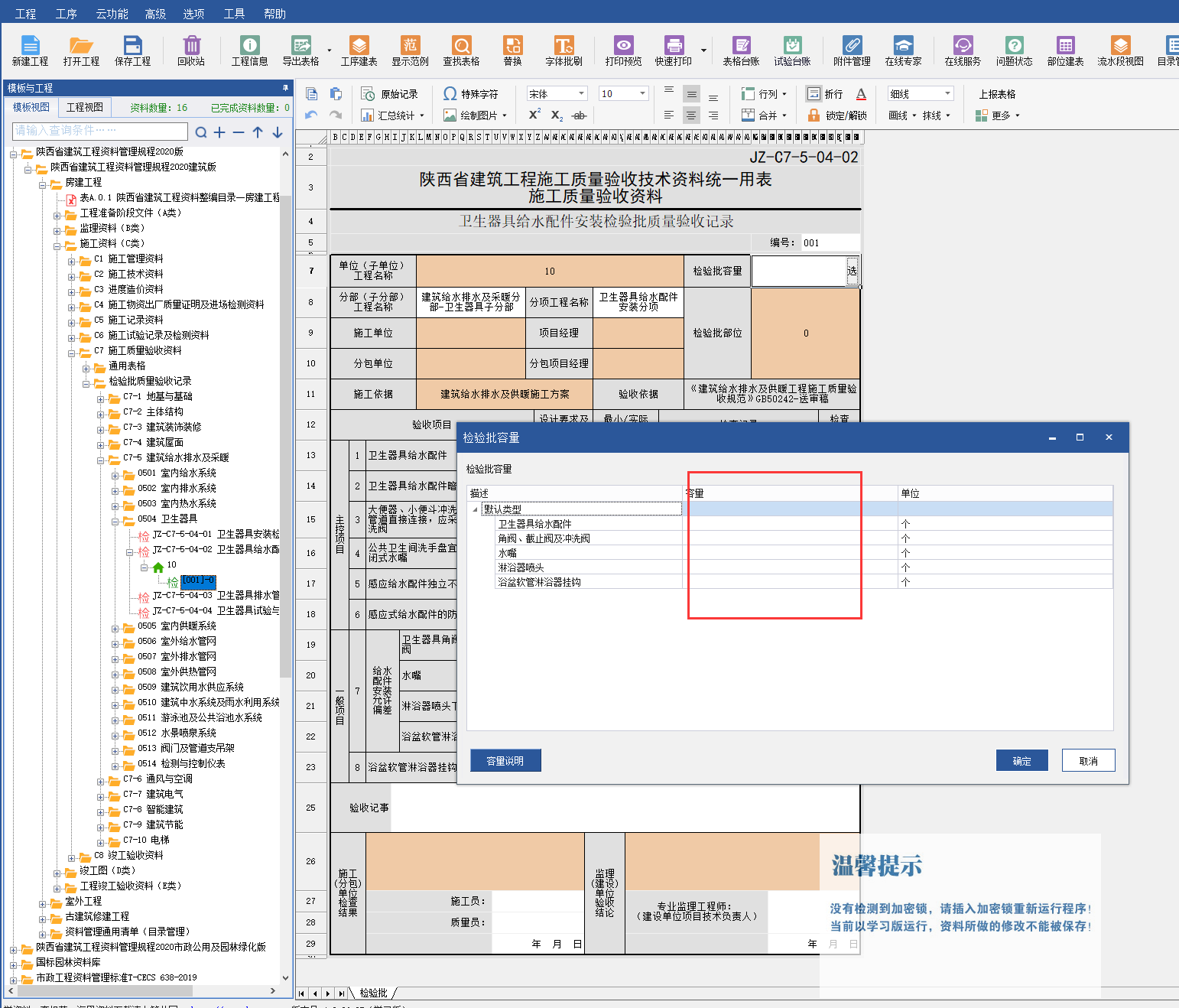The height and width of the screenshot is (1008, 1179).
Task: Open 工程信息 info icon
Action: pyautogui.click(x=249, y=50)
